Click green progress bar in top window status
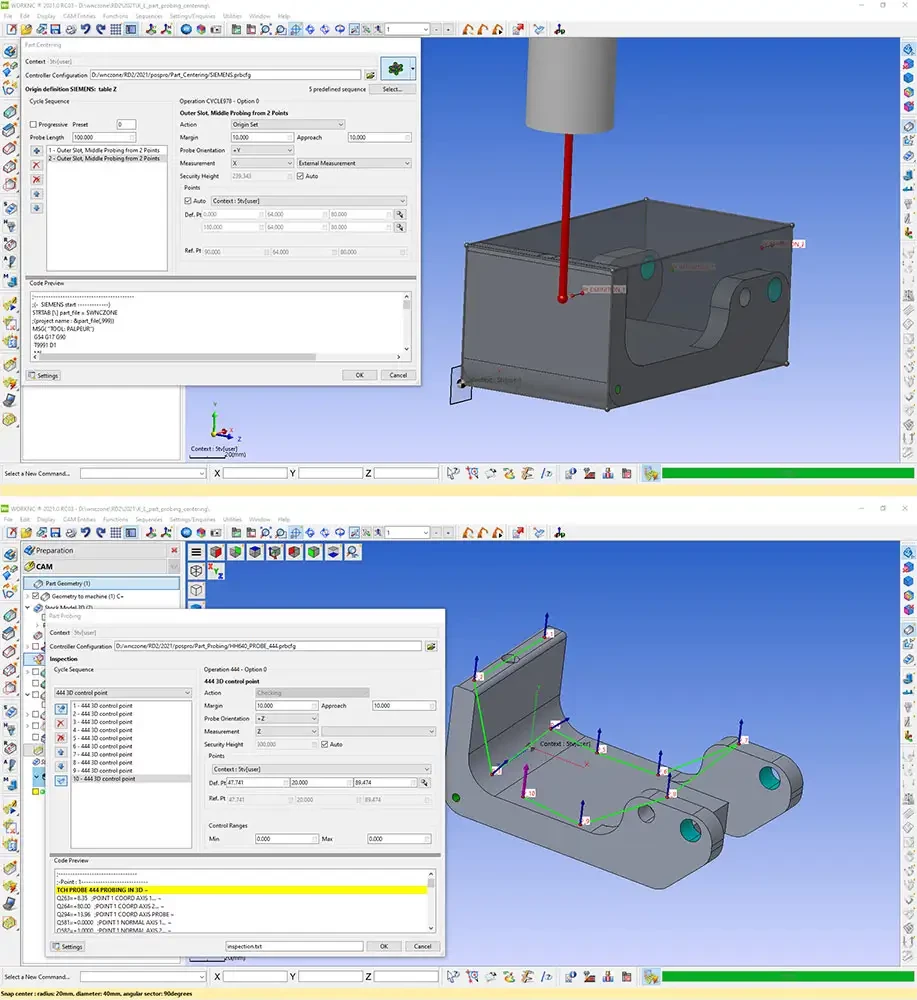Viewport: 917px width, 1000px height. click(x=788, y=473)
